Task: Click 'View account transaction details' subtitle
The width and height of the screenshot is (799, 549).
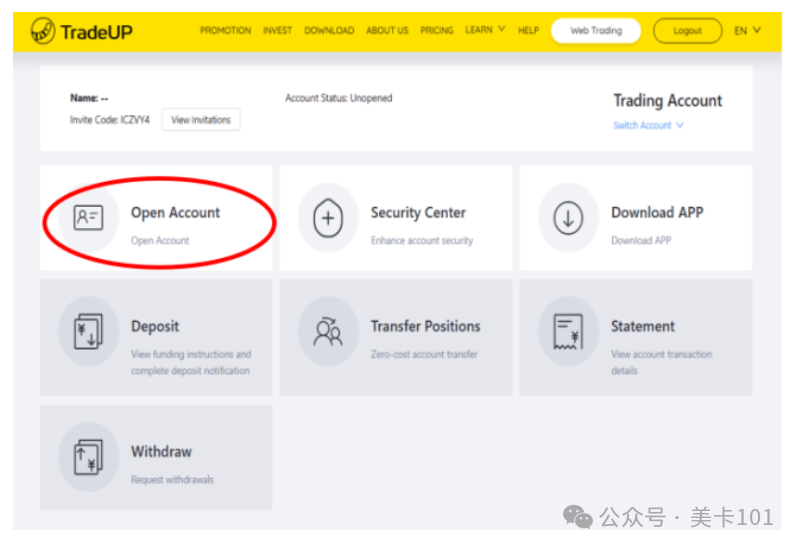Action: tap(661, 362)
